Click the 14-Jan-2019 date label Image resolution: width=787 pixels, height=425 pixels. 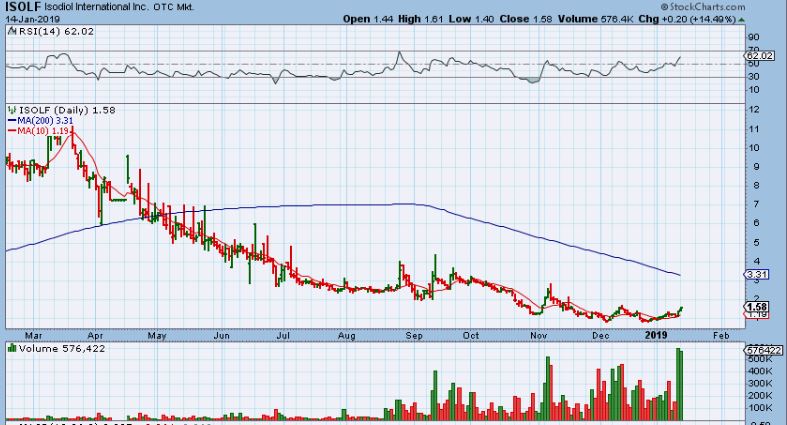coord(32,20)
